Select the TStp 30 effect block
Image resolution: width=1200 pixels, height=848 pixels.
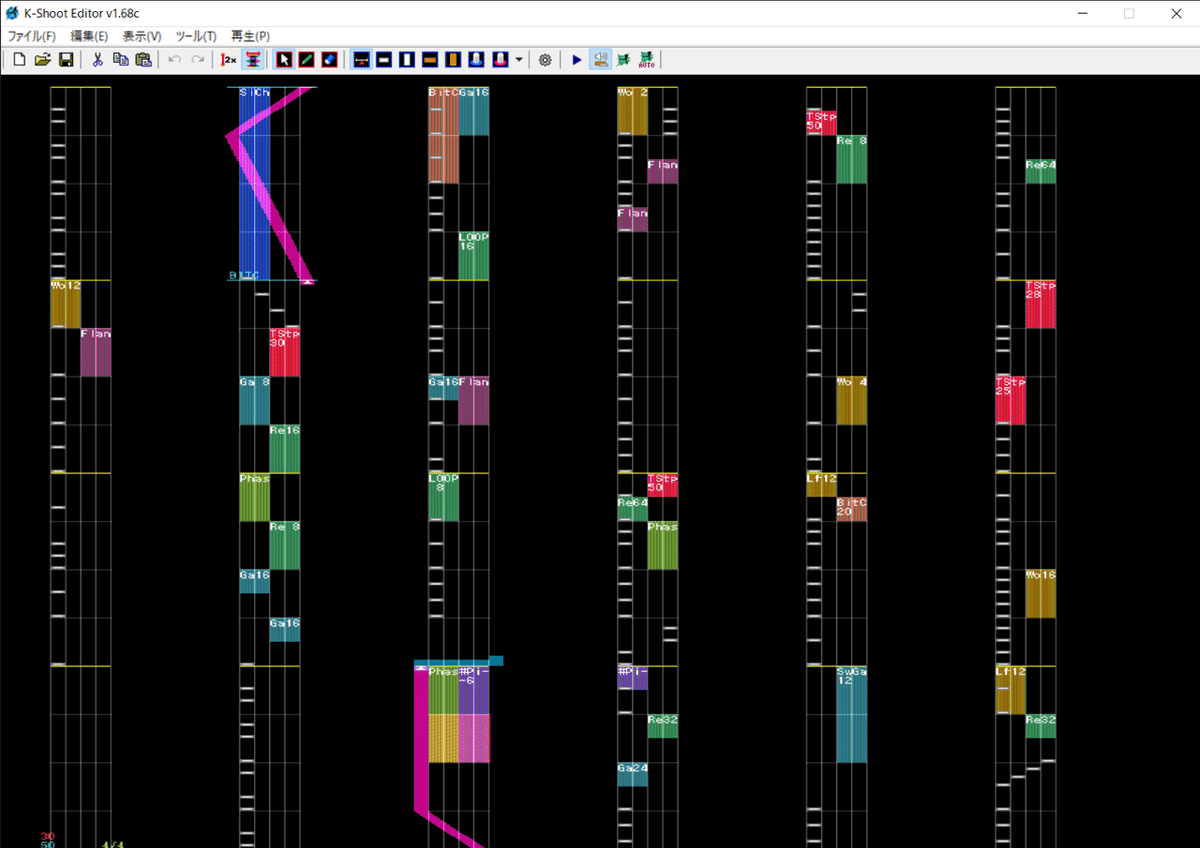pos(285,352)
